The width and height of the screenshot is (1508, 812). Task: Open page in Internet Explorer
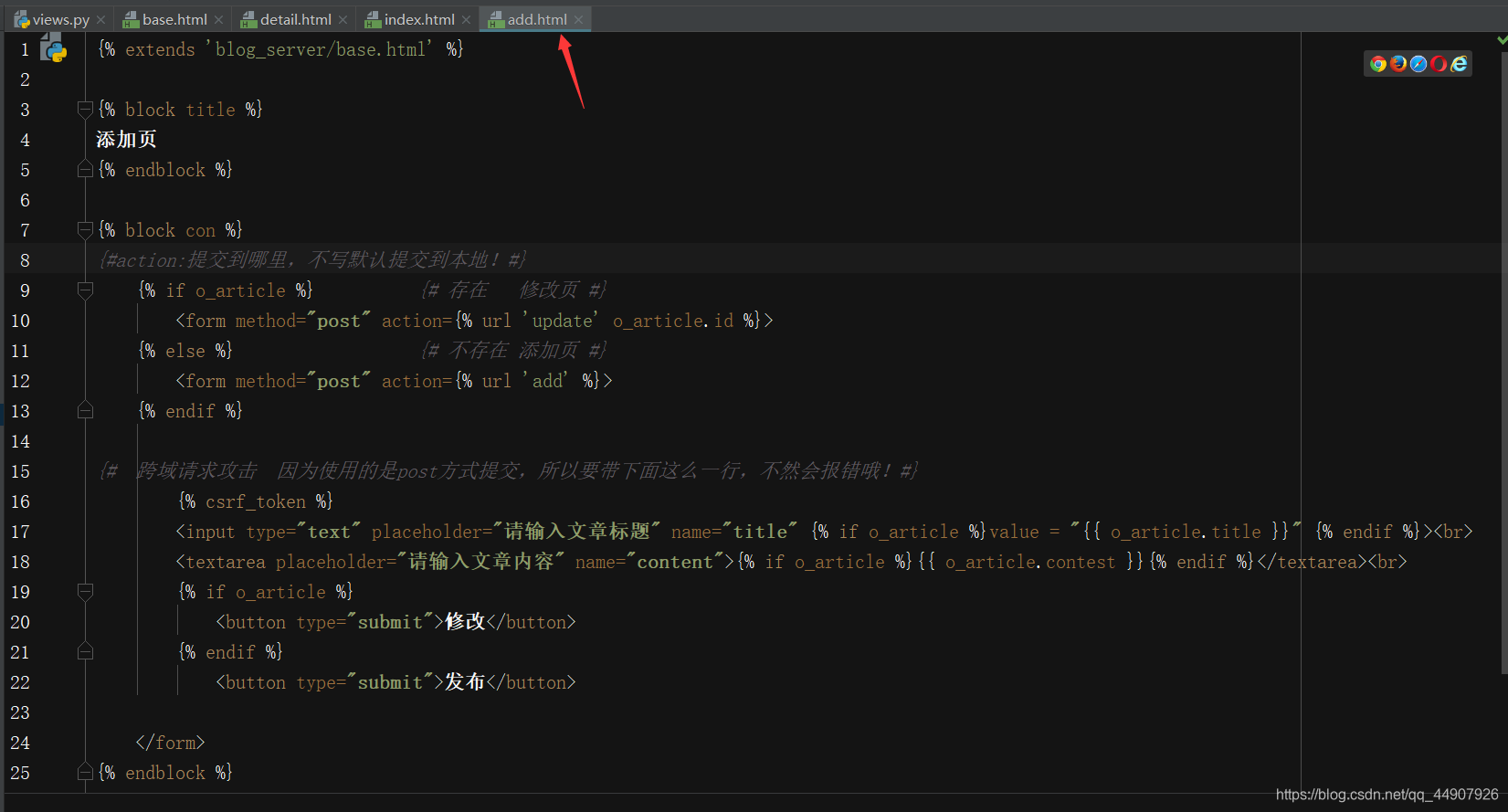[1459, 63]
